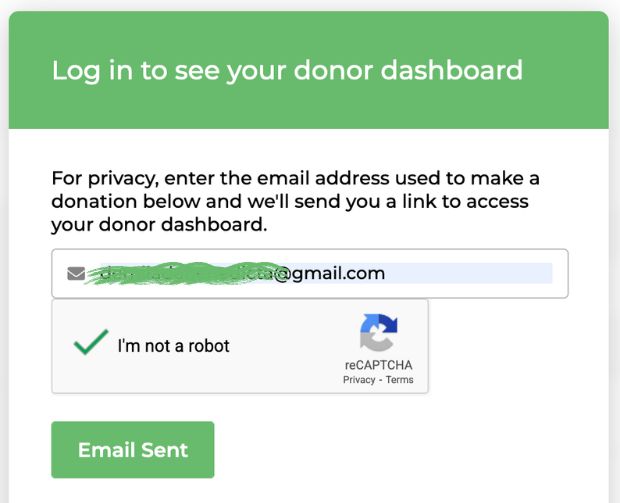
Task: Open the reCAPTCHA Terms link
Action: [x=399, y=380]
